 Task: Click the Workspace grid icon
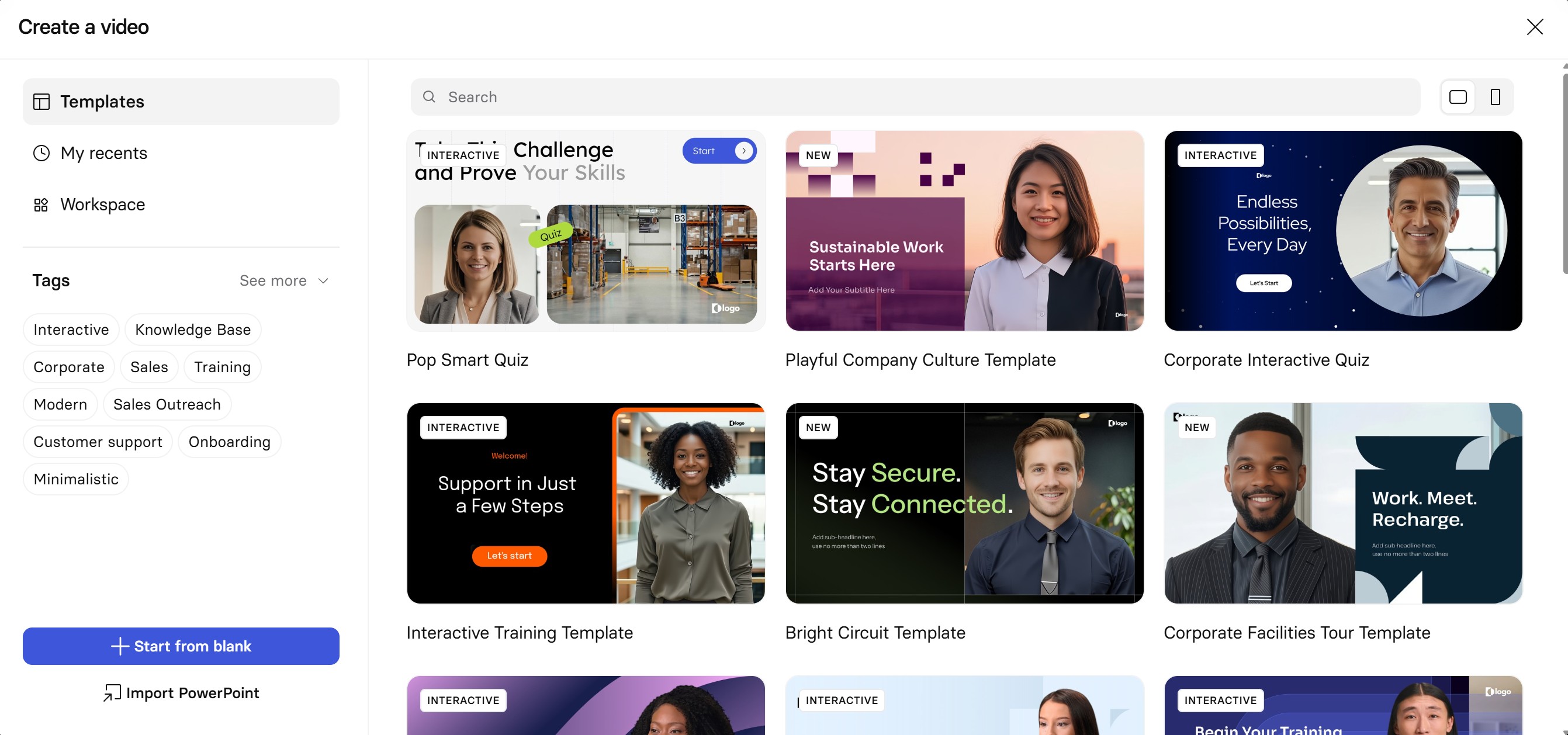point(41,204)
